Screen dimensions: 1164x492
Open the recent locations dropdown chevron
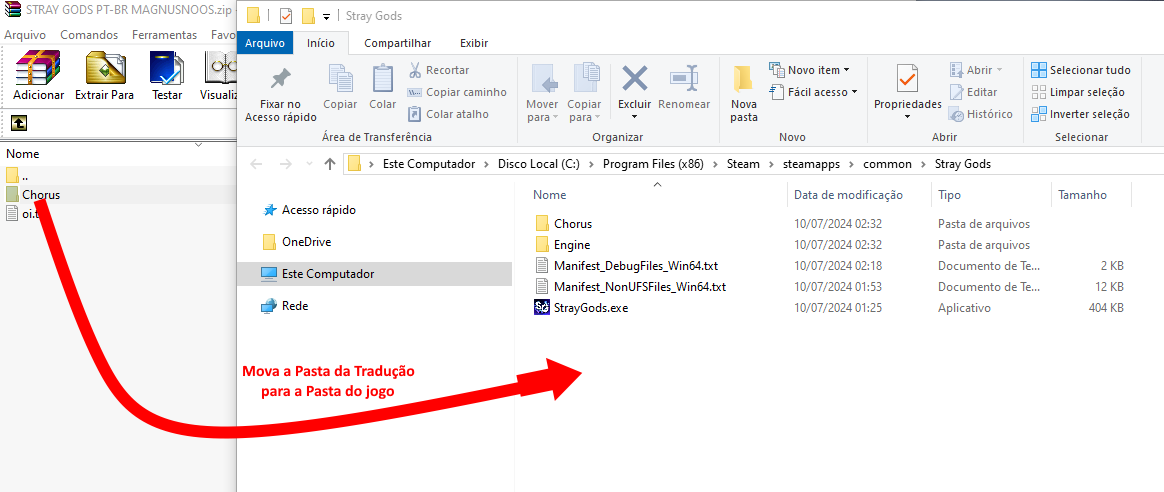(310, 165)
